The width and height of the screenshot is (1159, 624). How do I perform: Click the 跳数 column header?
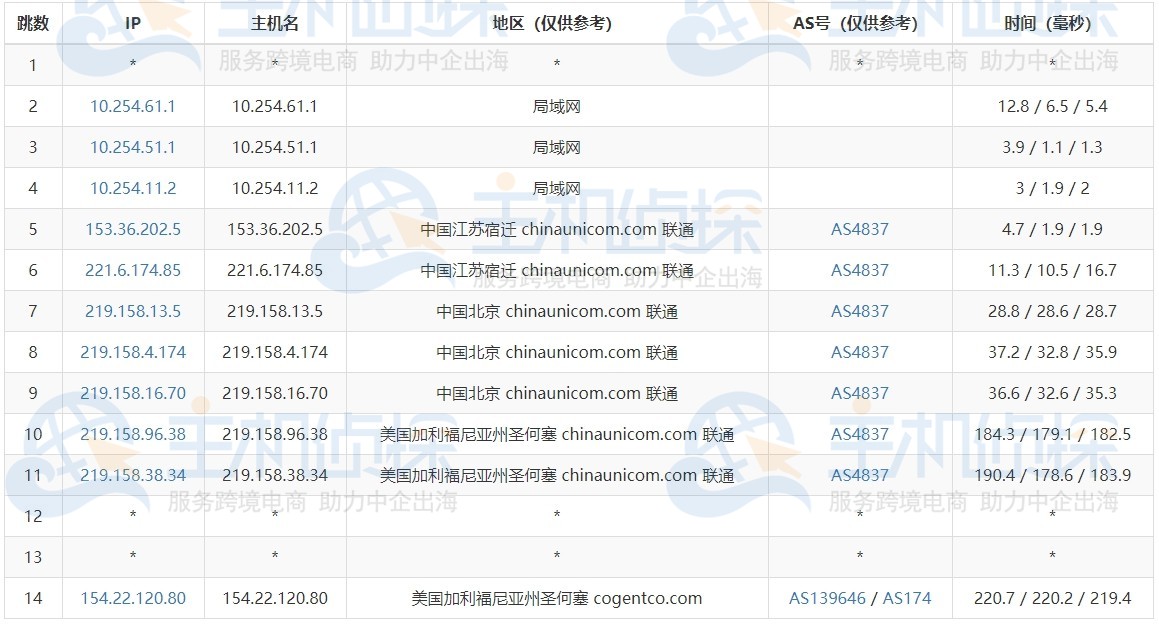(x=33, y=24)
